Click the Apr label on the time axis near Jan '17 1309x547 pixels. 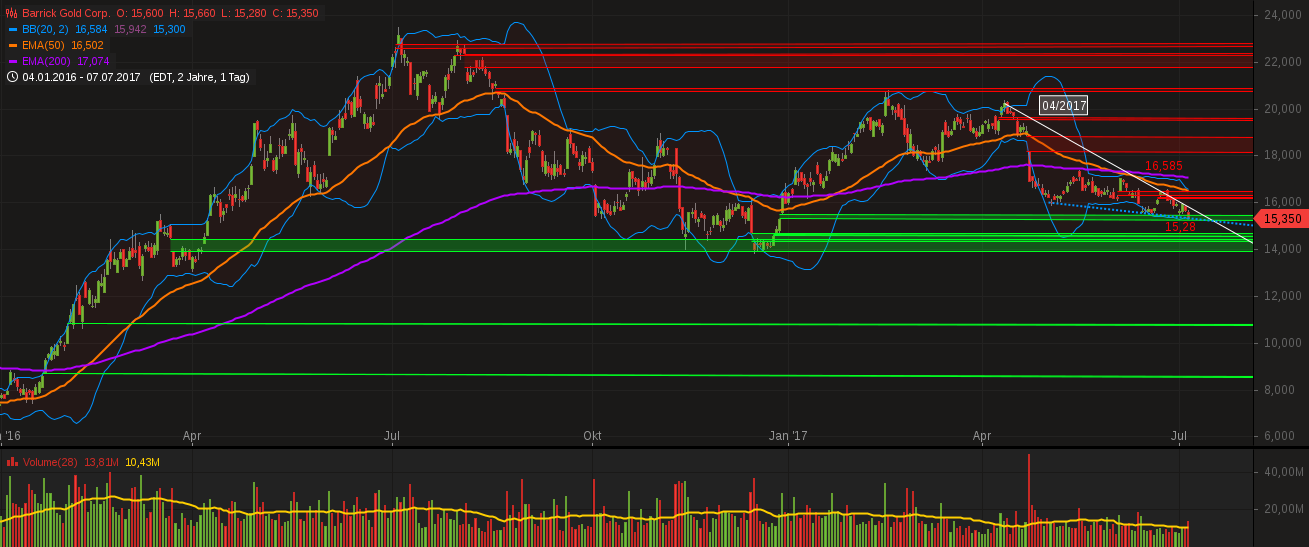tap(982, 436)
